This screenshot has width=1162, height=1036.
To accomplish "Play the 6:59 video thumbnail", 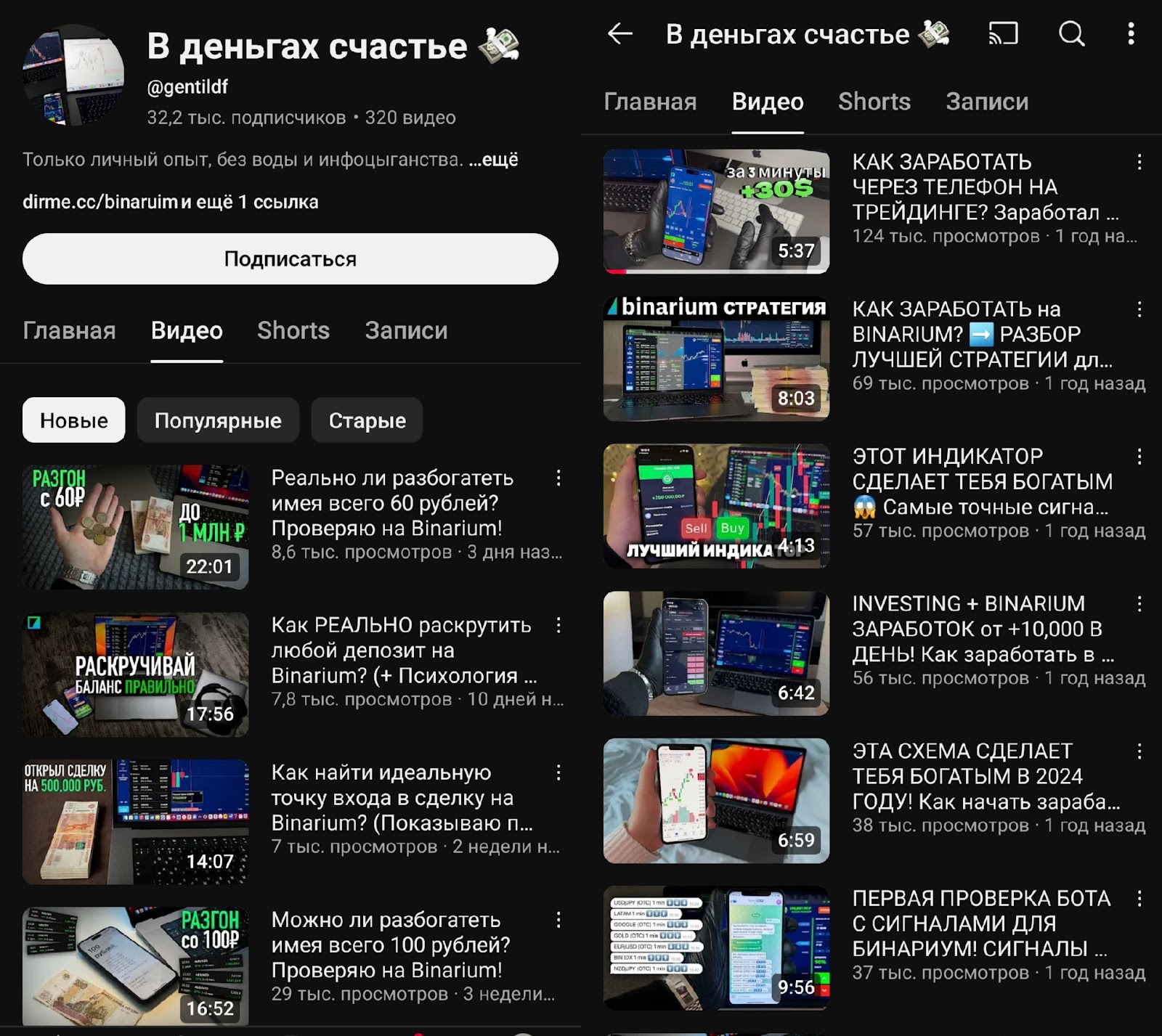I will [717, 801].
